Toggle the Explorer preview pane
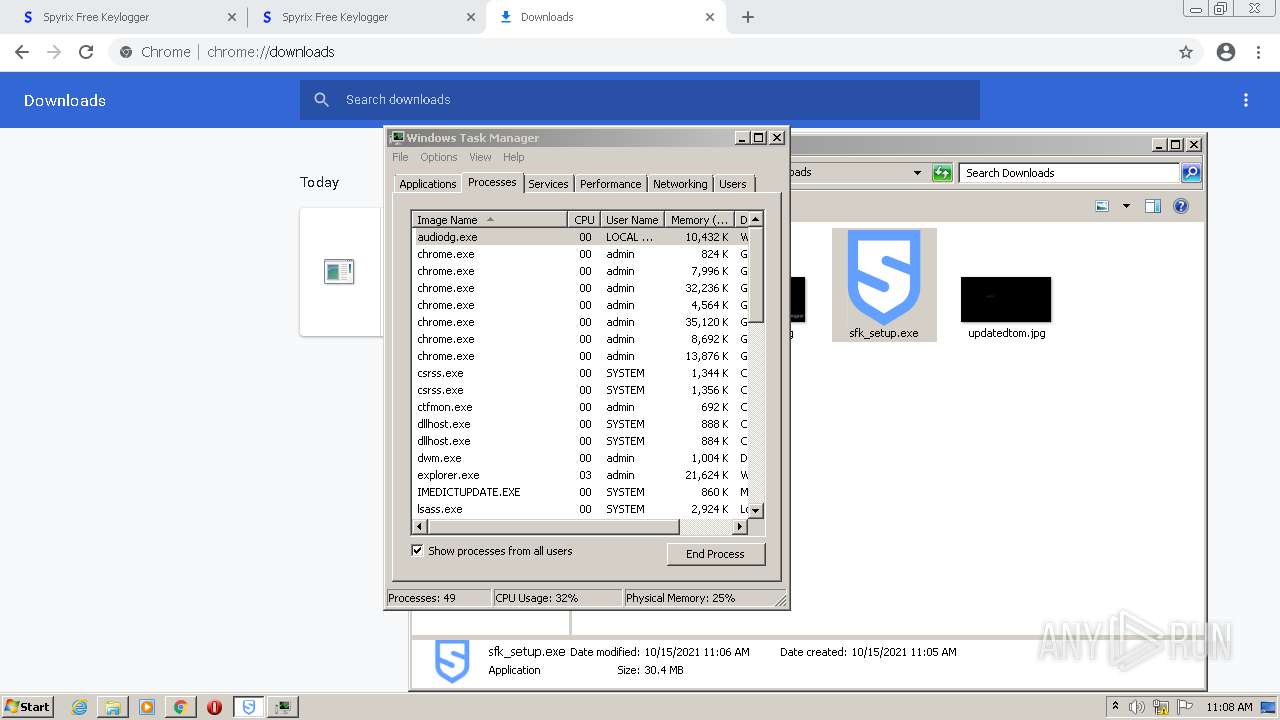Screen dimensions: 1280x720 tap(1153, 206)
